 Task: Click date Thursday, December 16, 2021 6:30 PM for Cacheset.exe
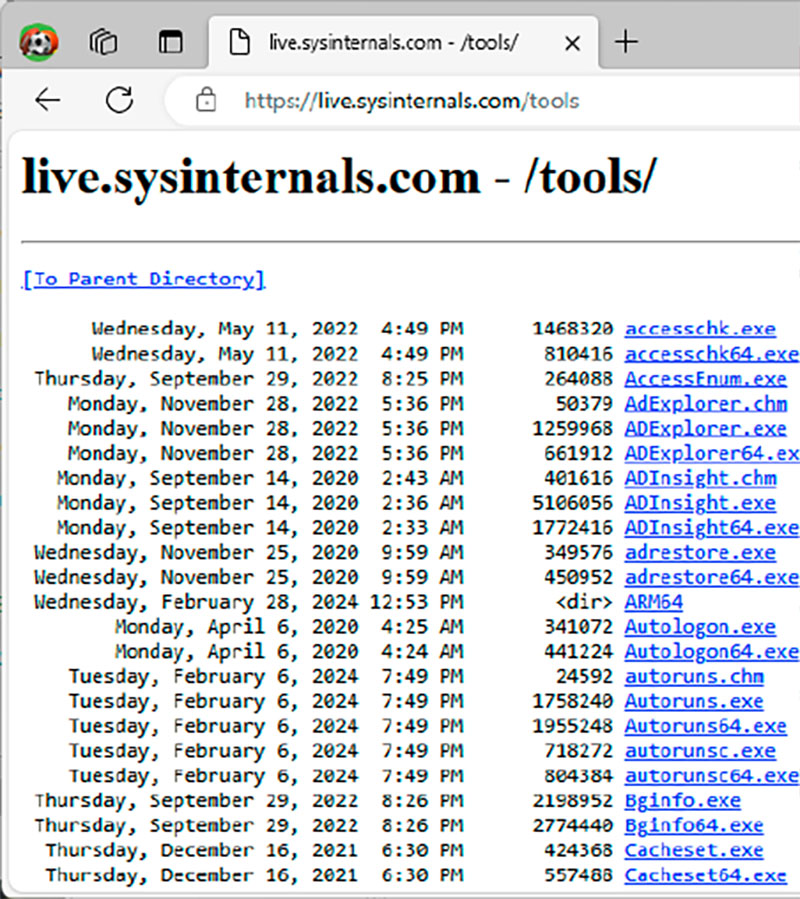coord(255,850)
